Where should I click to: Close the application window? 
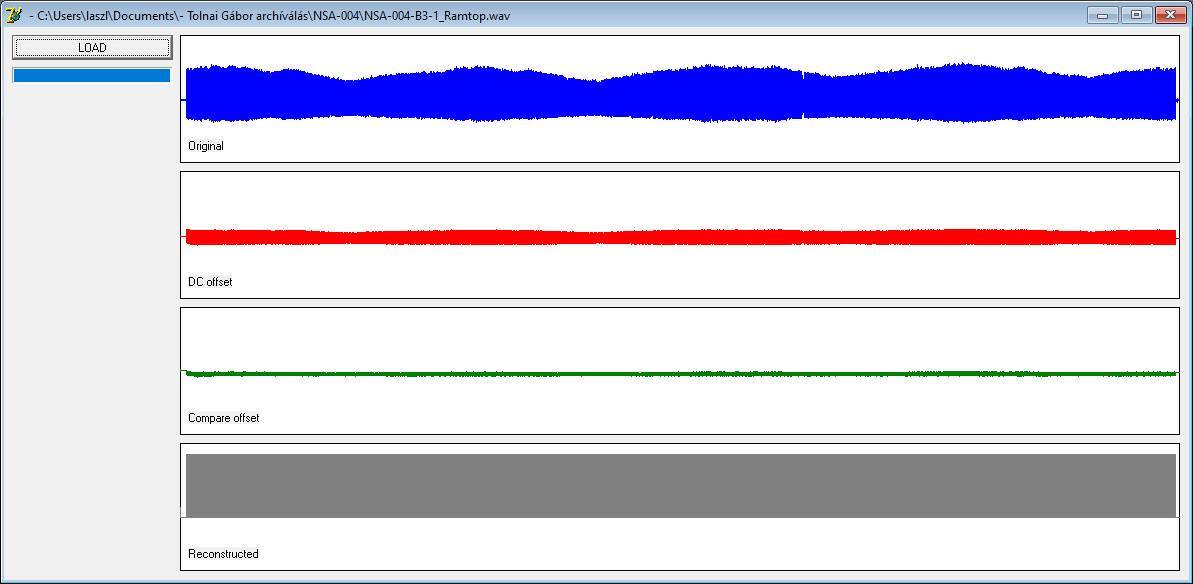click(1171, 14)
